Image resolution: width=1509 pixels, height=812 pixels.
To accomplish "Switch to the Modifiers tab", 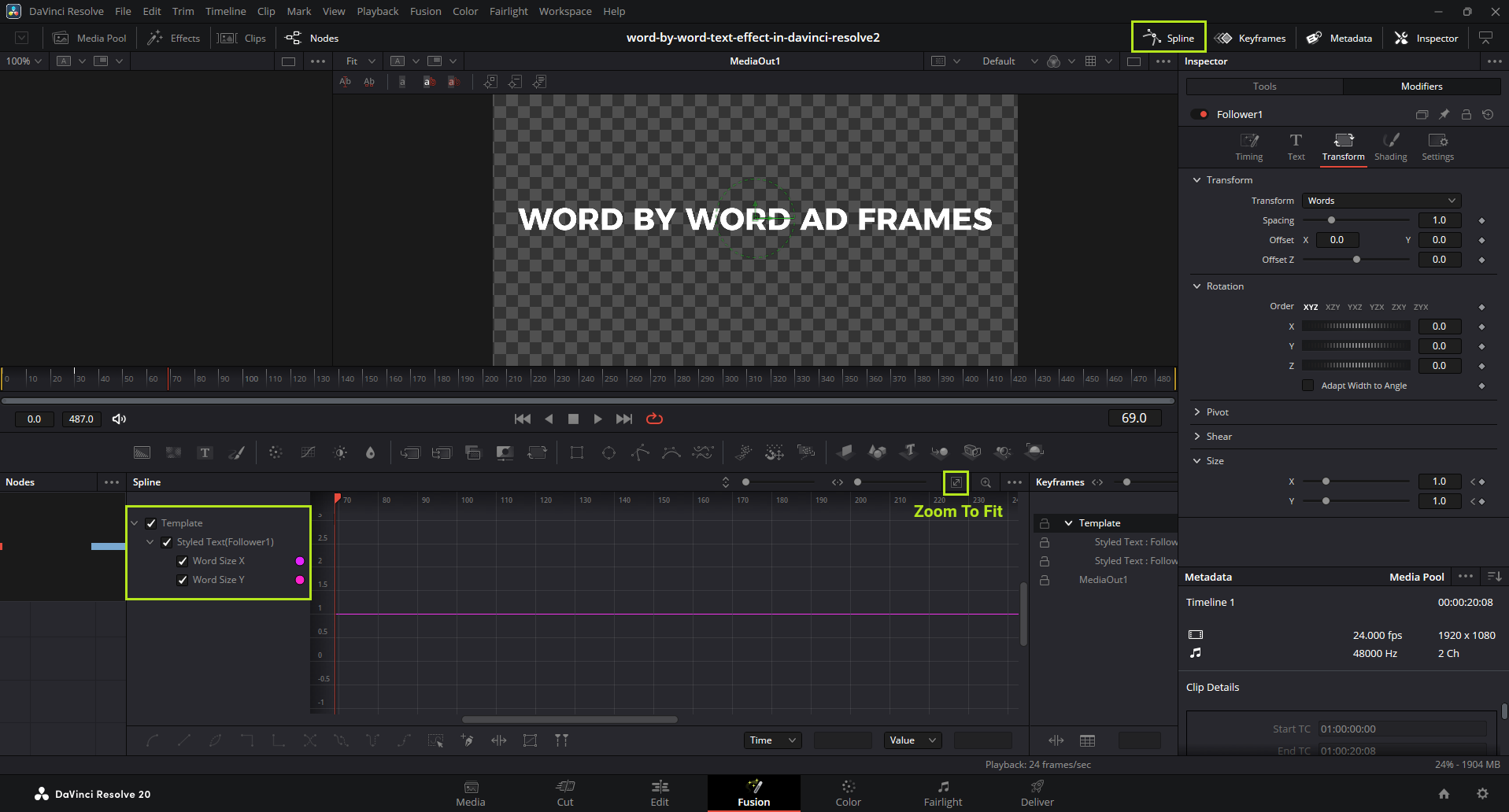I will [1421, 87].
